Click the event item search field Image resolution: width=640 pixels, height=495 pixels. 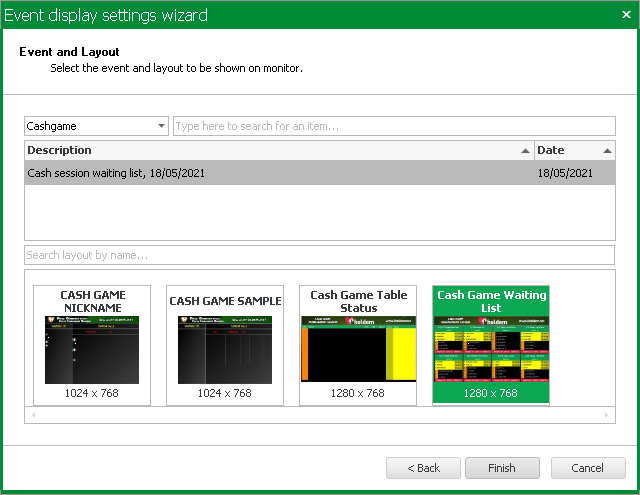394,126
